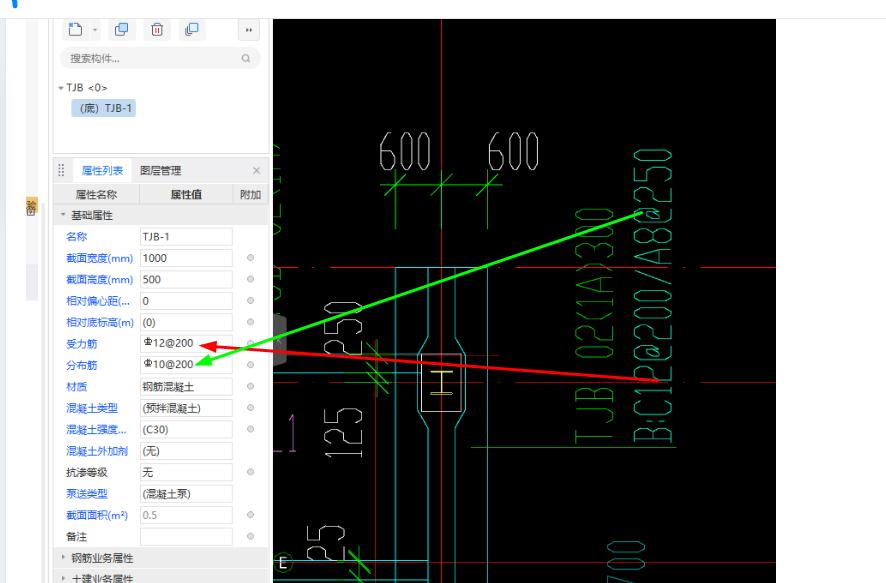Click the left 600 dimension text

pyautogui.click(x=405, y=151)
